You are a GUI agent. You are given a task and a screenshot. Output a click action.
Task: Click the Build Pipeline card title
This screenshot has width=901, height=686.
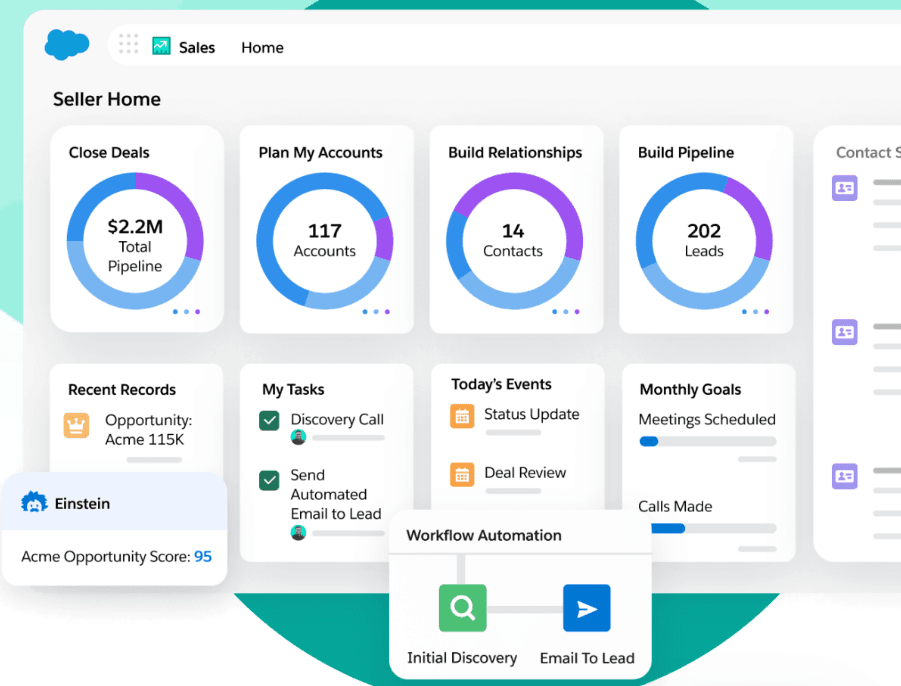[686, 152]
